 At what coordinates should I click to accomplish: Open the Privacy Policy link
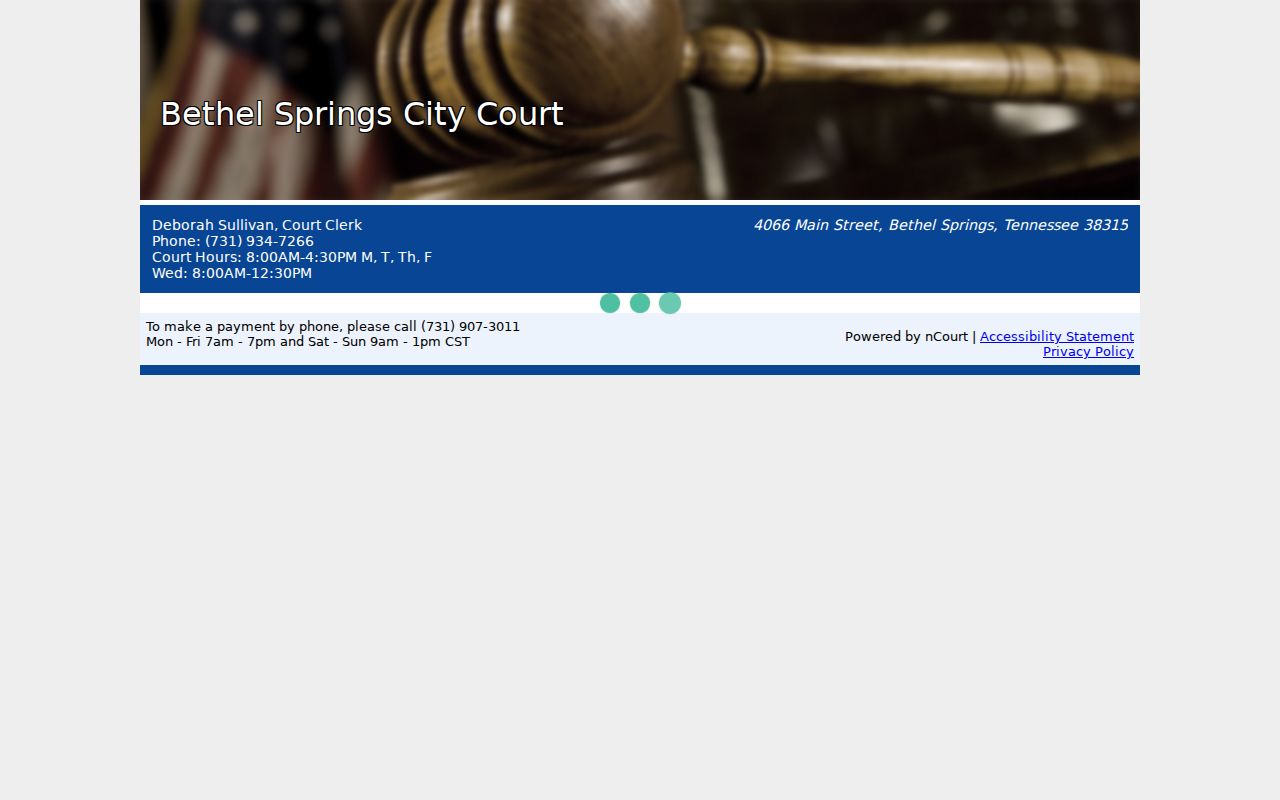click(1088, 352)
